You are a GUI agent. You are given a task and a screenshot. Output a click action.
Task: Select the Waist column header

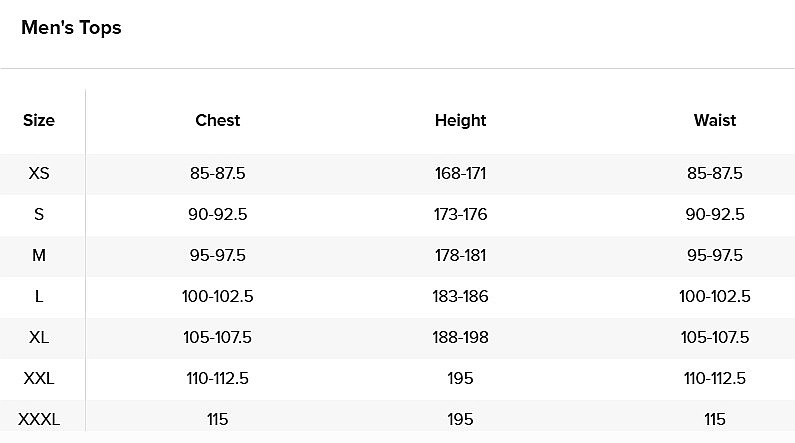pyautogui.click(x=715, y=120)
